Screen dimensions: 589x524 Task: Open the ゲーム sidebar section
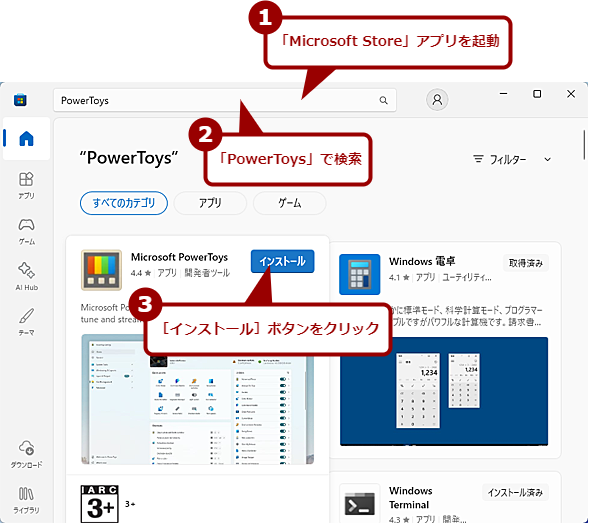(x=26, y=231)
